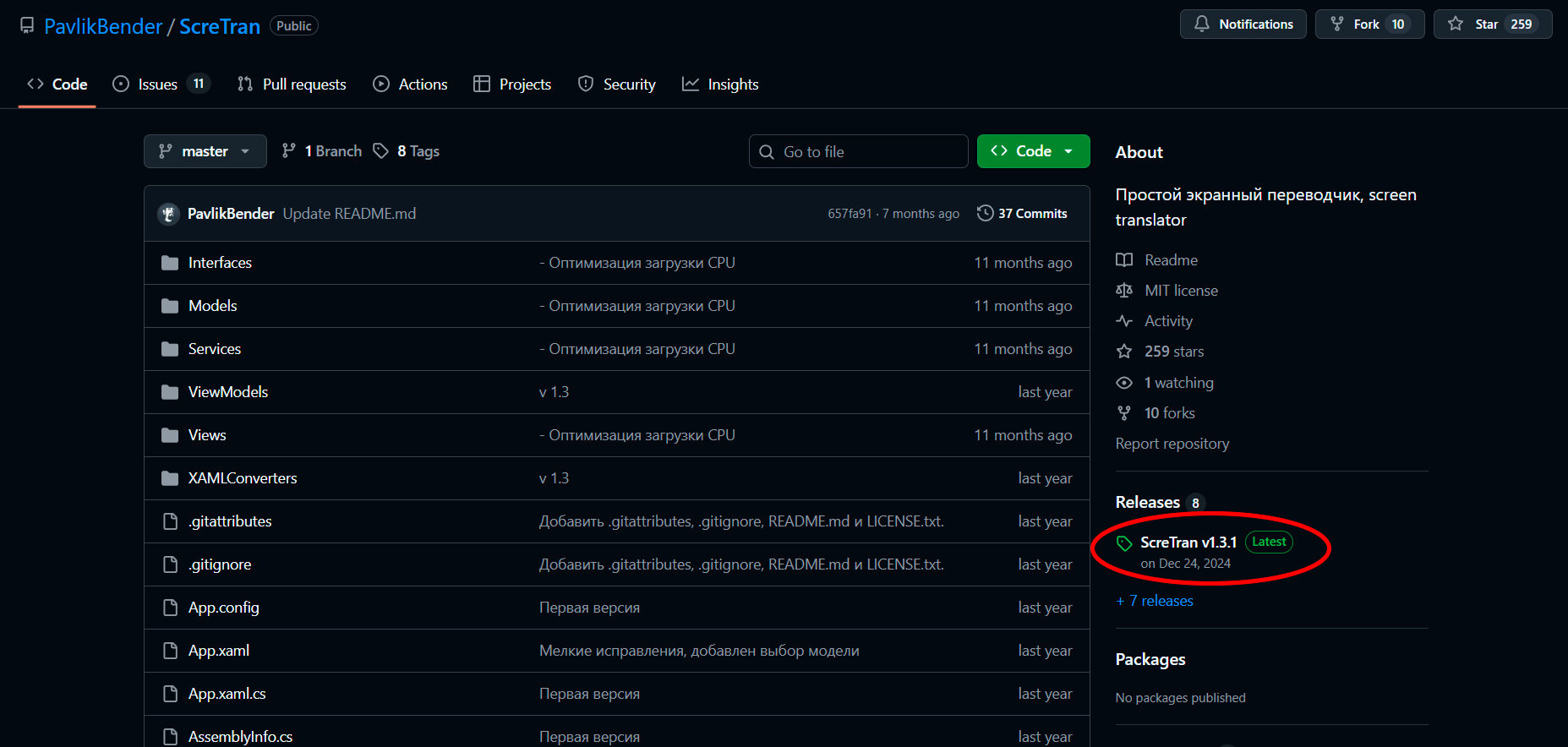Click the PavlikBender avatar in commit row
The width and height of the screenshot is (1568, 747).
click(x=169, y=214)
